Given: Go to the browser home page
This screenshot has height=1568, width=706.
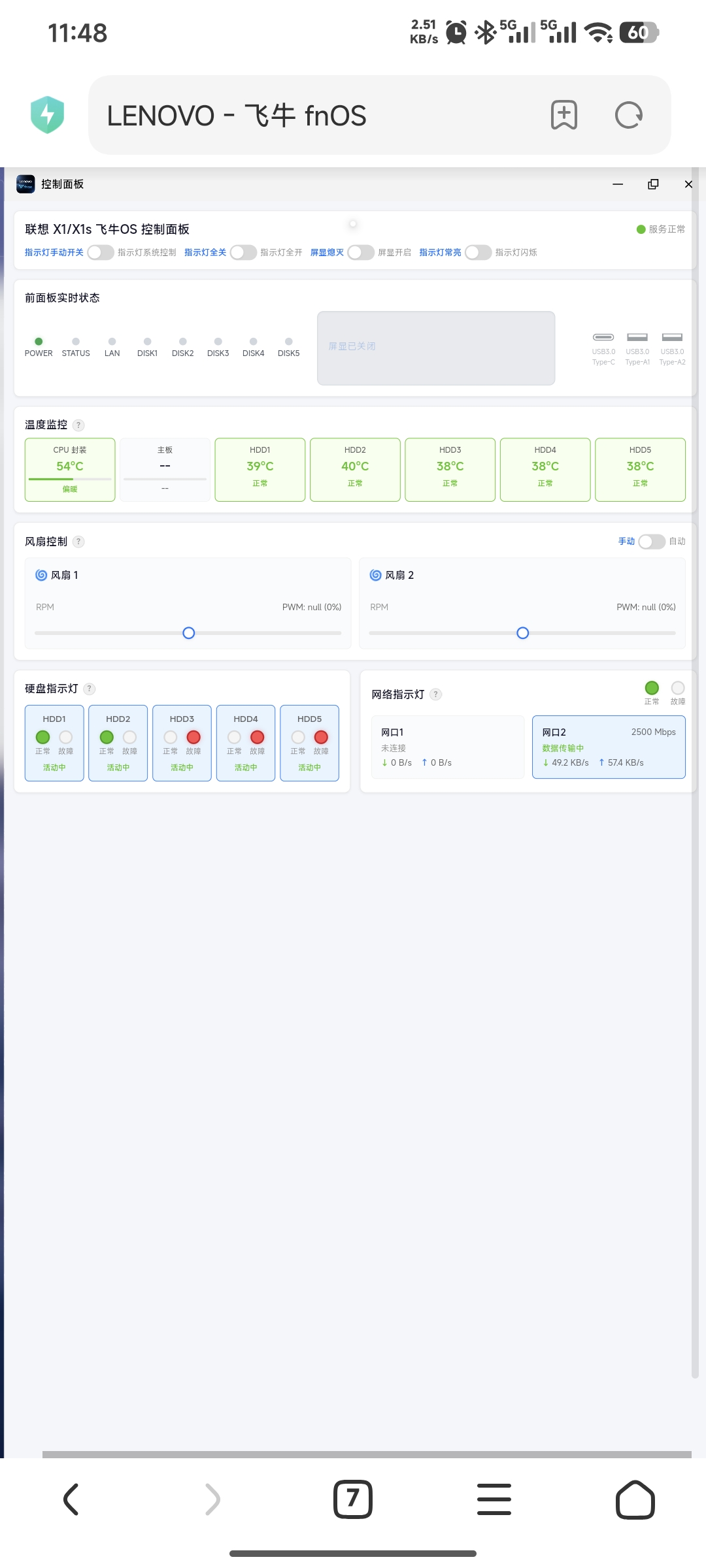Looking at the screenshot, I should [635, 1499].
